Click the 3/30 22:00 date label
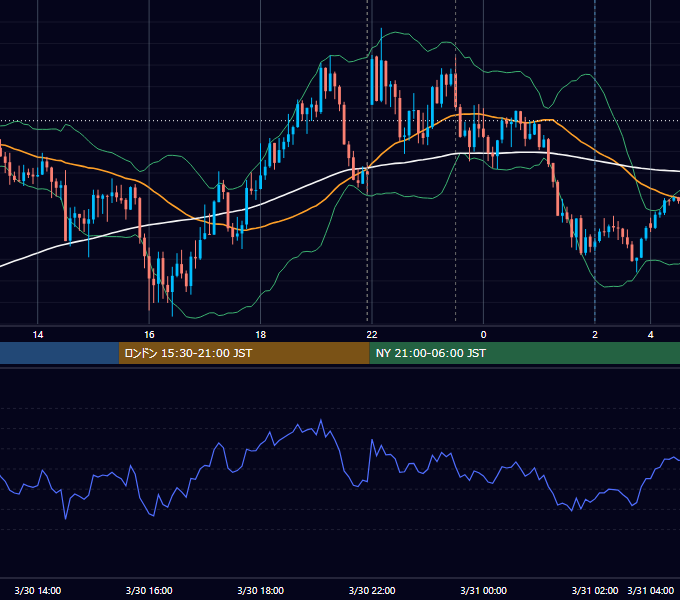Screen dimensions: 680x600 [x=372, y=590]
